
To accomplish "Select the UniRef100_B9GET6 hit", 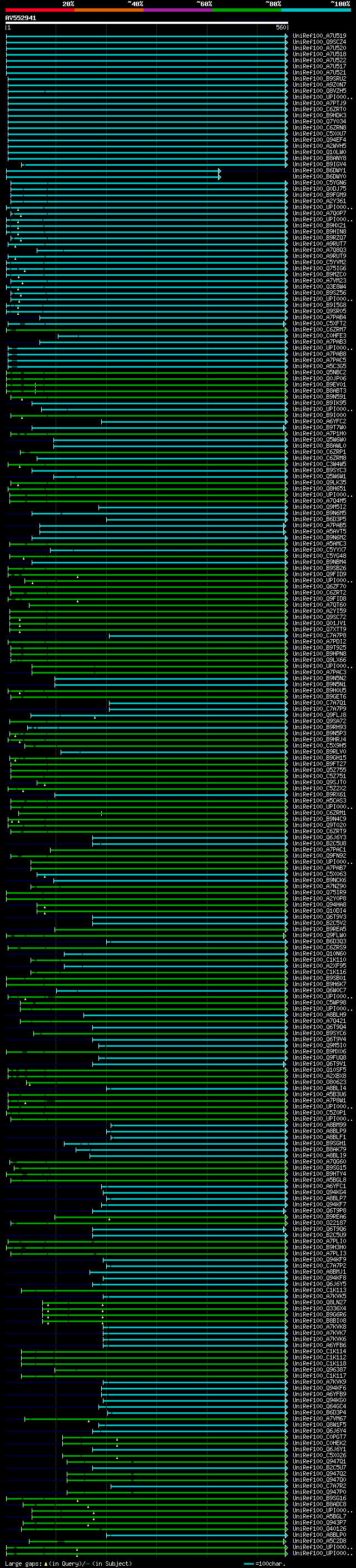I will pos(319,696).
